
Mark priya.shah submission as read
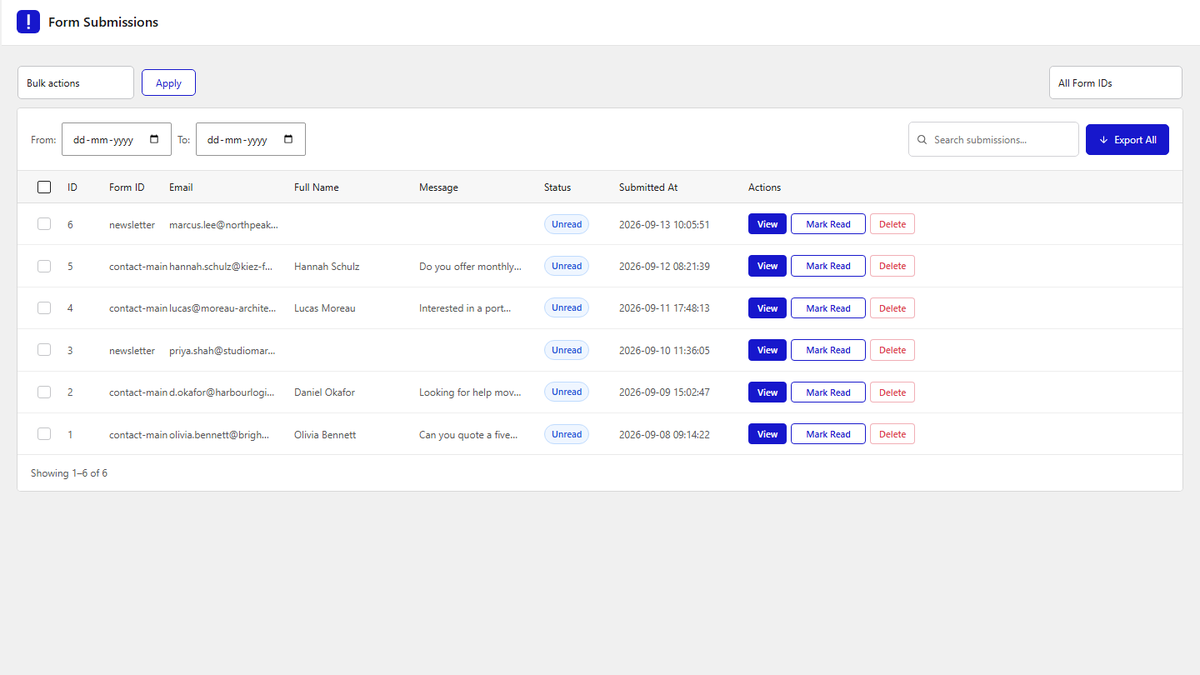point(828,350)
